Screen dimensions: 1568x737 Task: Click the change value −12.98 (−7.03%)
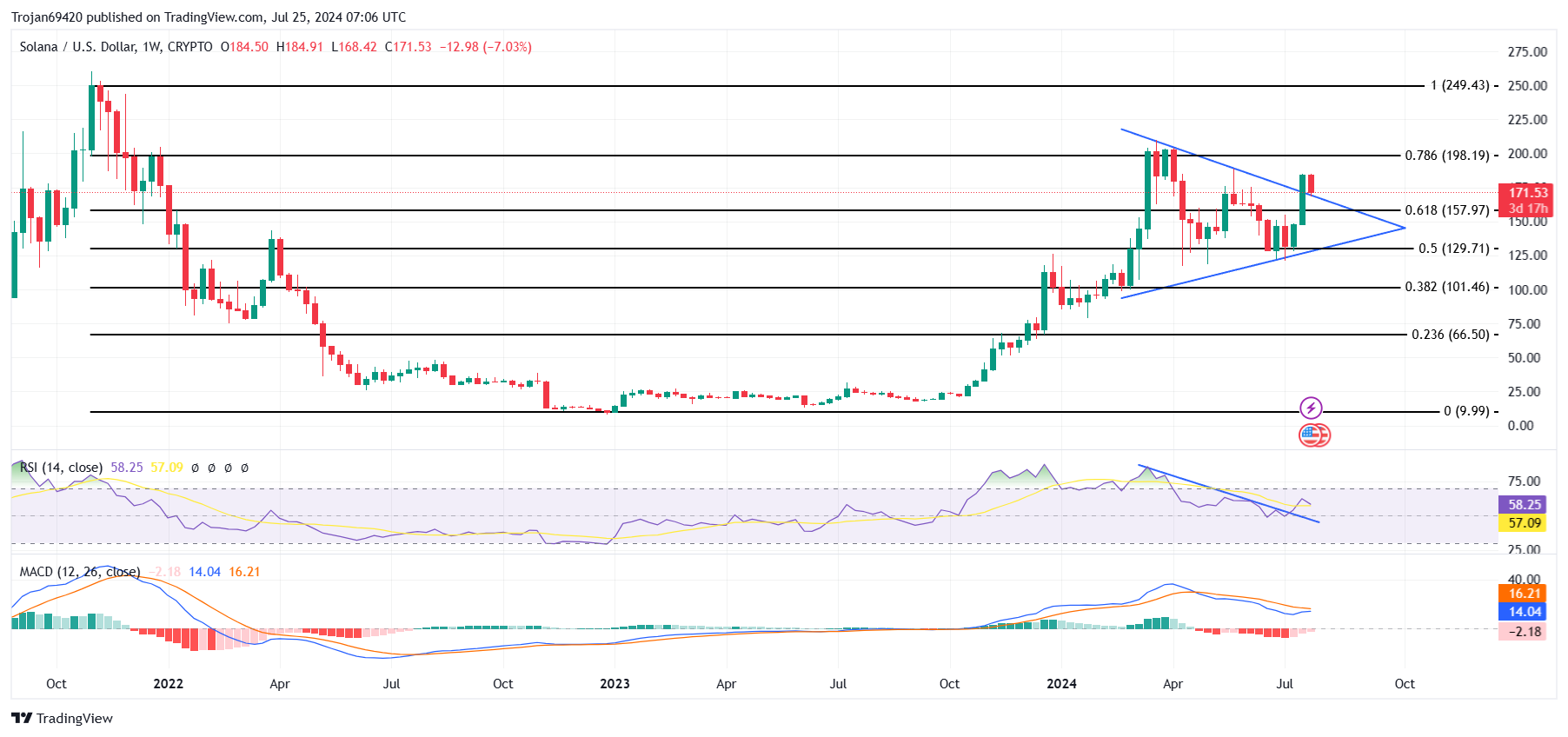pyautogui.click(x=485, y=47)
